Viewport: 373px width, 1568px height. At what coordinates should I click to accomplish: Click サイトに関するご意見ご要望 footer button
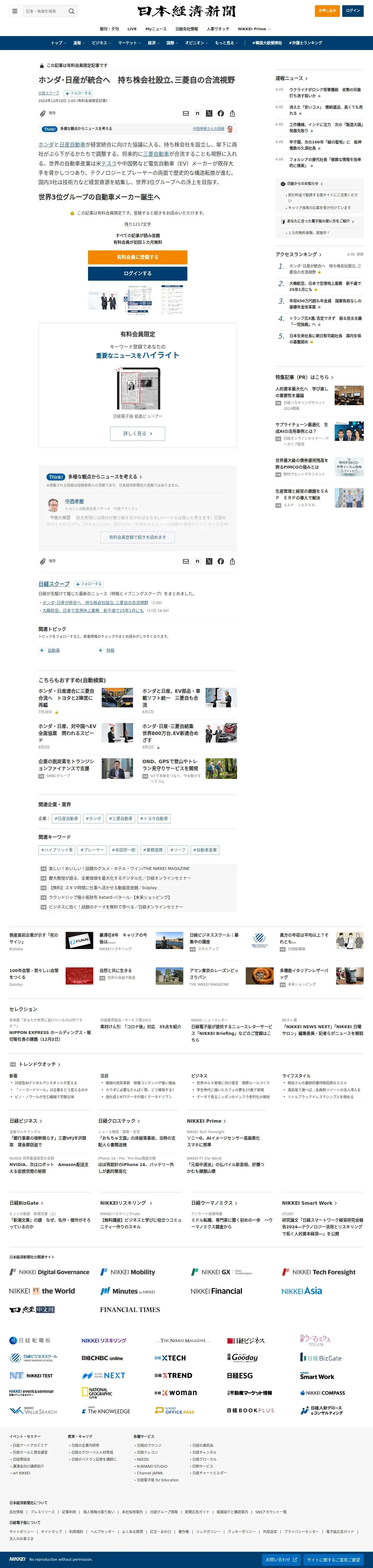[333, 1560]
